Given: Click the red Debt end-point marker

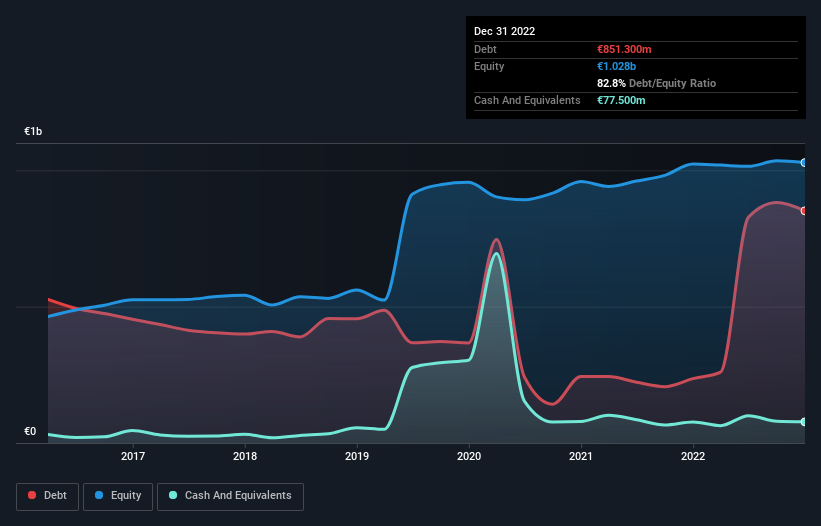Looking at the screenshot, I should coord(804,210).
